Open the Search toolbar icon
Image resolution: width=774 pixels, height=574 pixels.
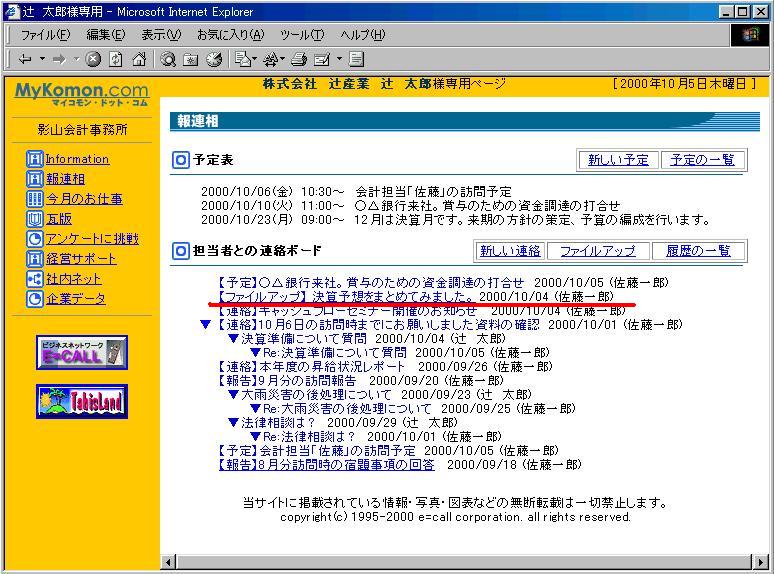[169, 59]
